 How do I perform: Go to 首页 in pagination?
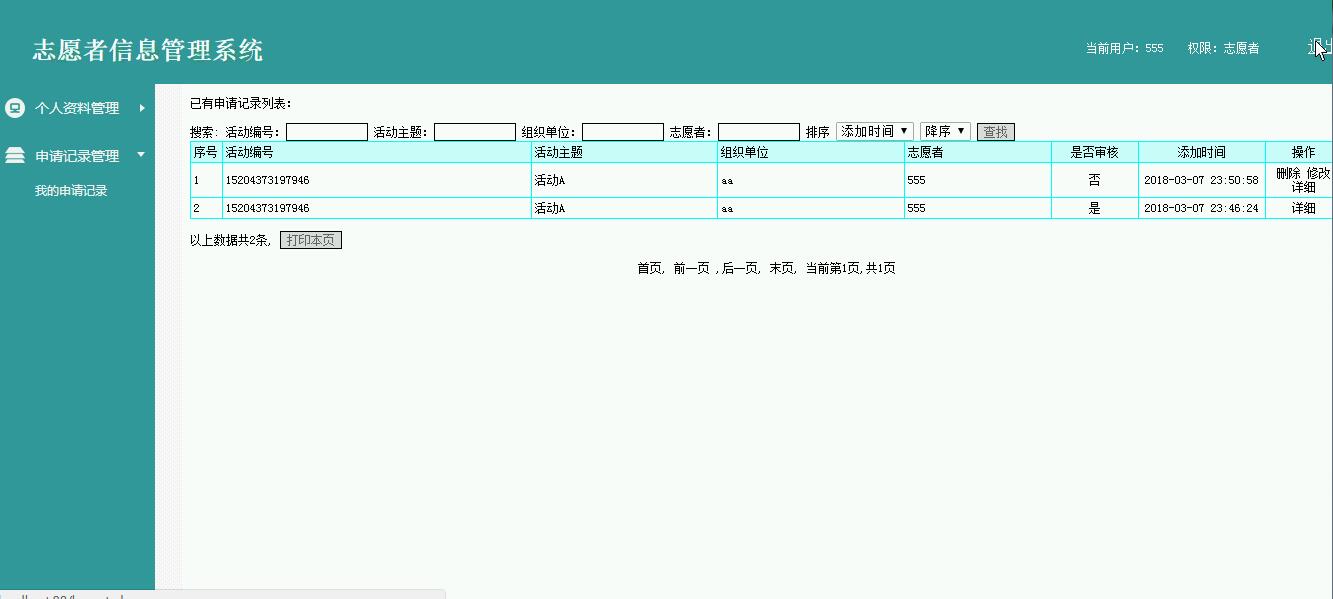click(x=650, y=268)
